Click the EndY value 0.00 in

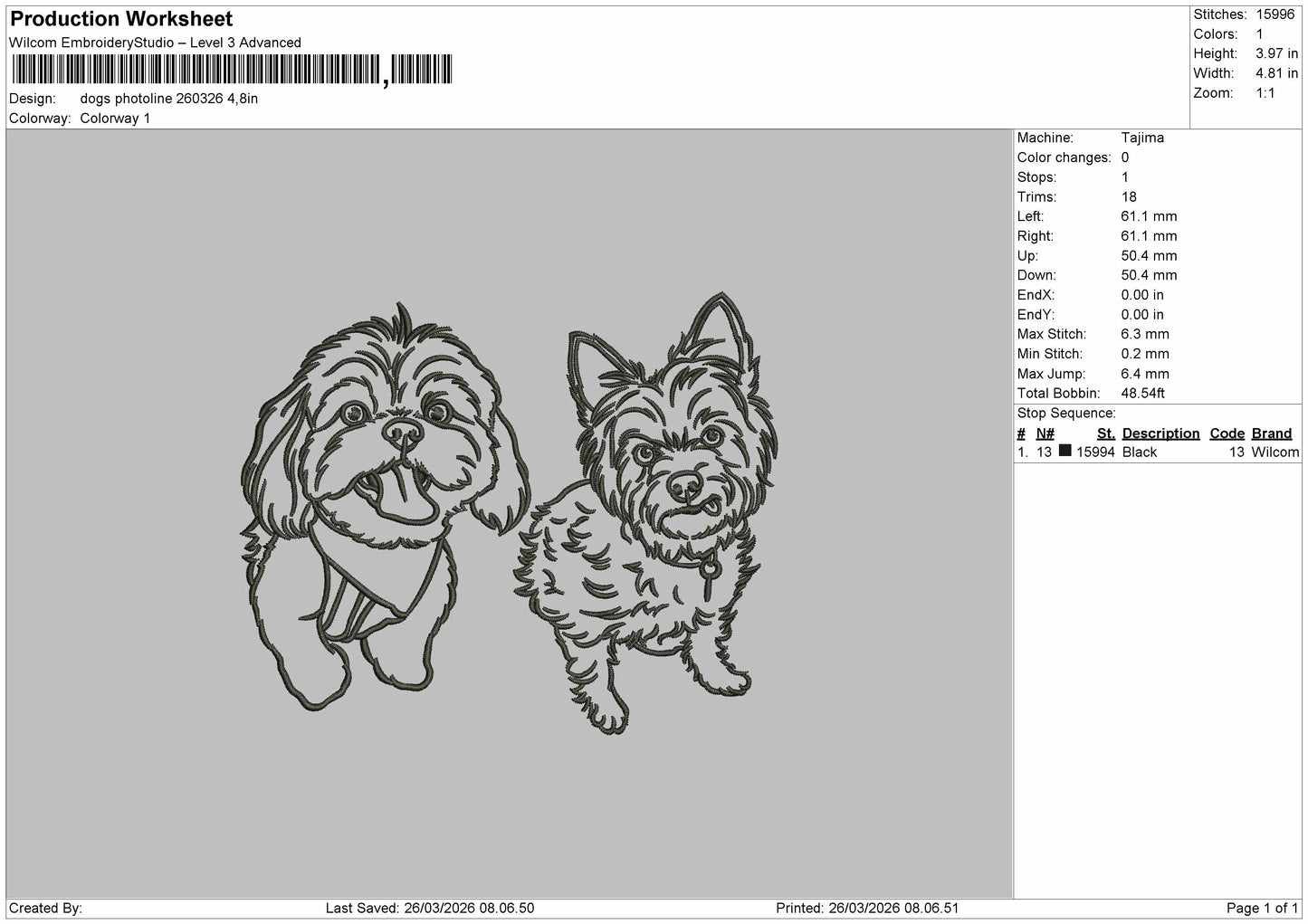point(1142,315)
